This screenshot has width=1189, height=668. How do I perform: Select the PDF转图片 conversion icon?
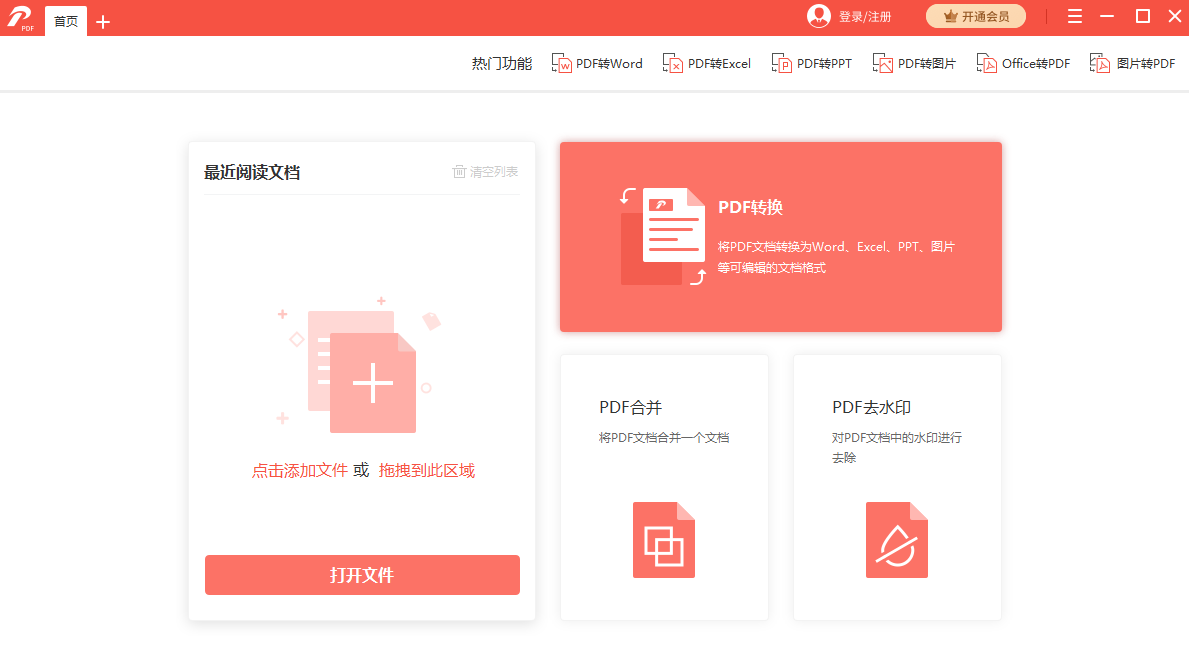883,62
